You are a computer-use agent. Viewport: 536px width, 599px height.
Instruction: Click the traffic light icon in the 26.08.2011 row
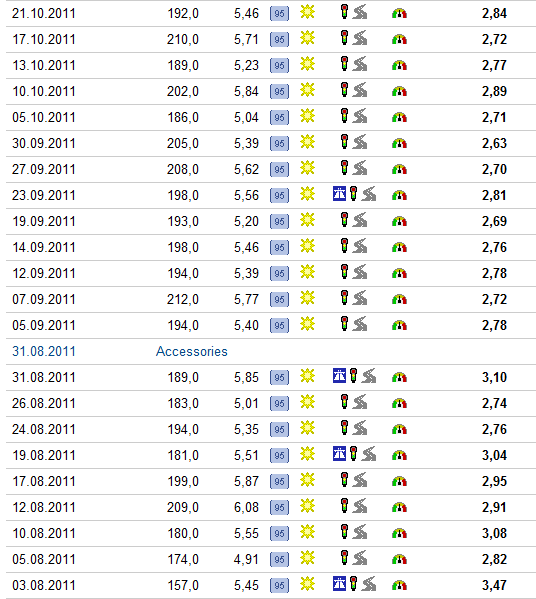[x=344, y=401]
